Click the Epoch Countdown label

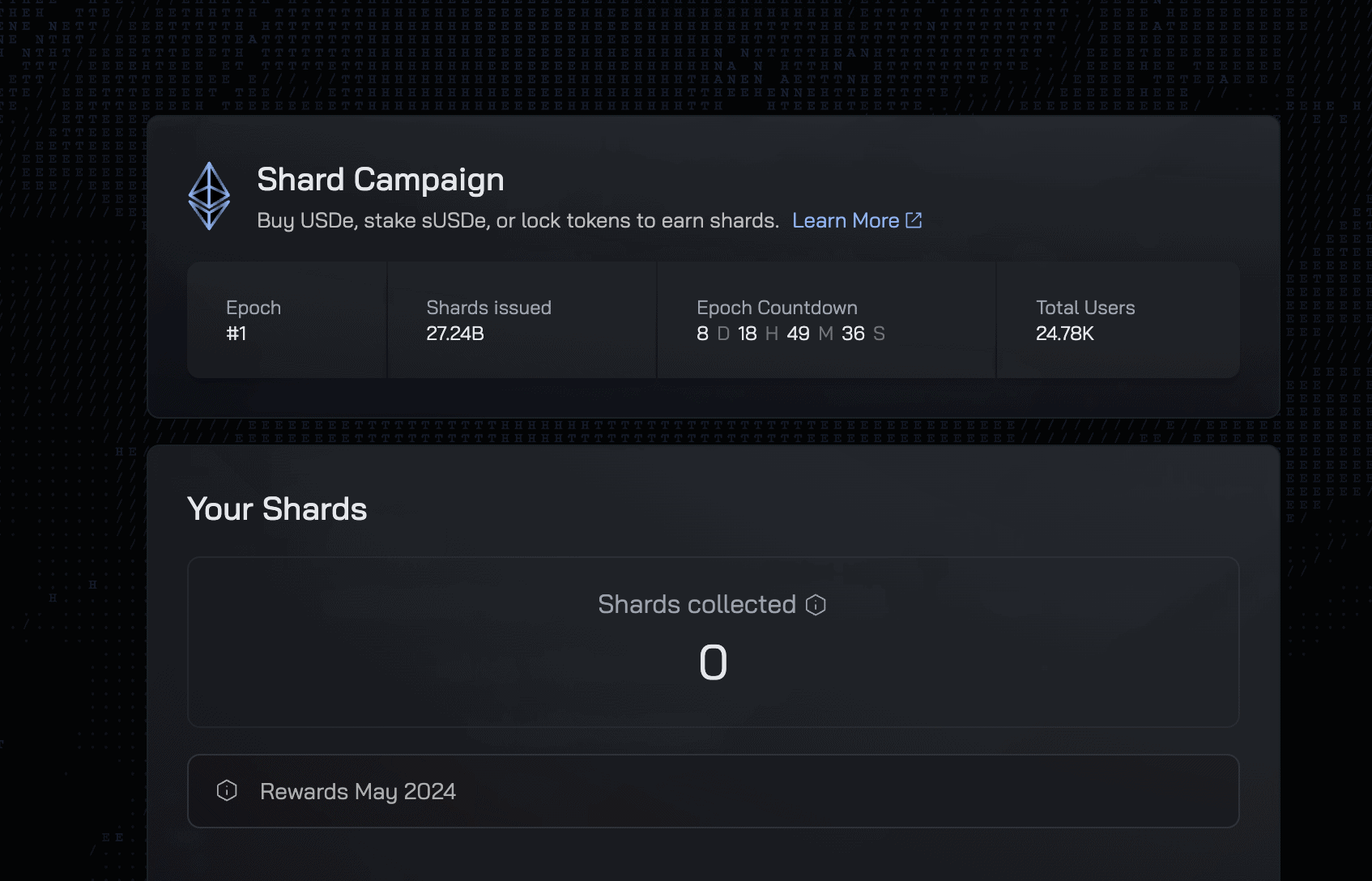[x=777, y=308]
